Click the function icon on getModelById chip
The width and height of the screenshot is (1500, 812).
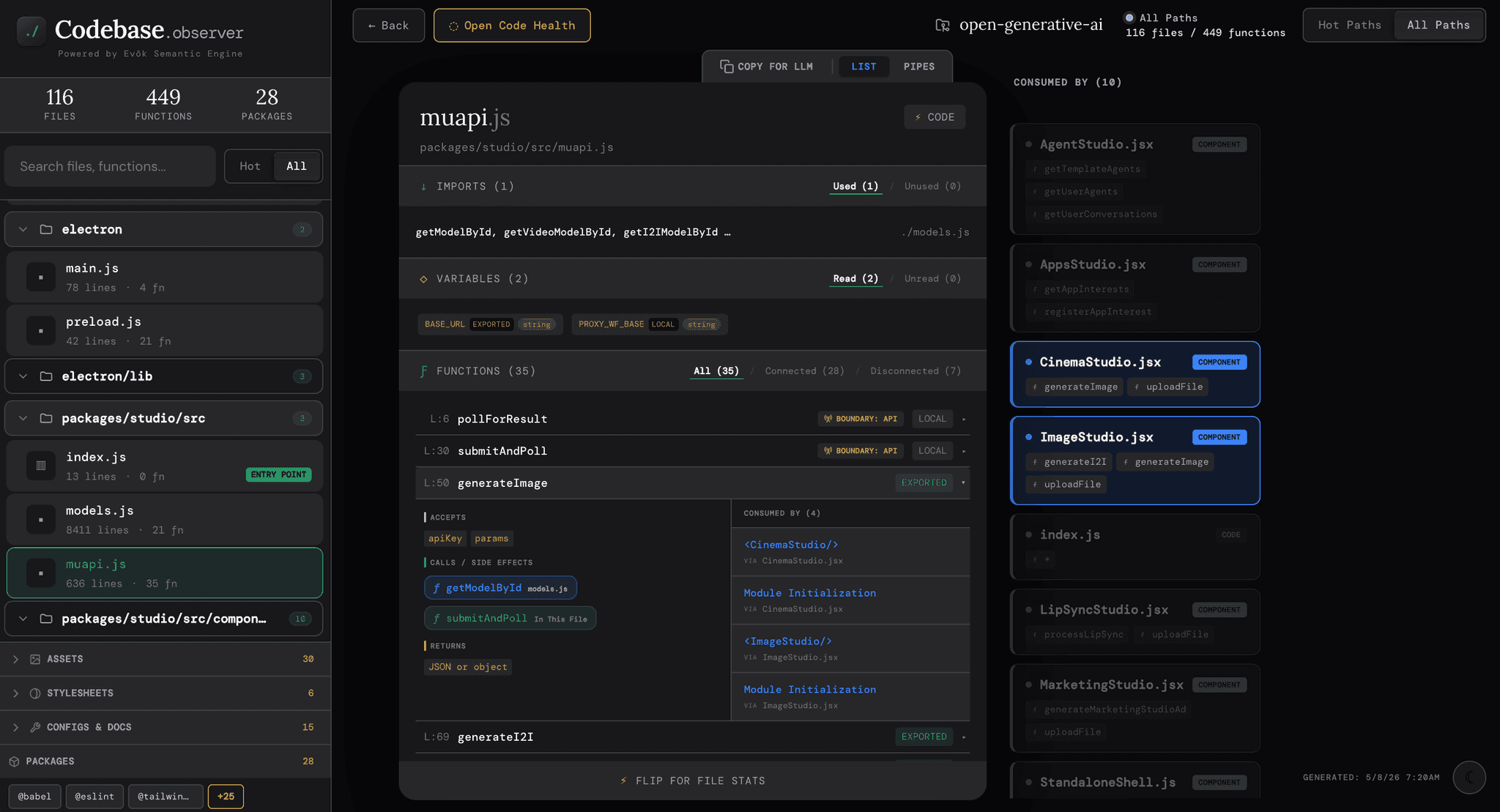[x=437, y=588]
